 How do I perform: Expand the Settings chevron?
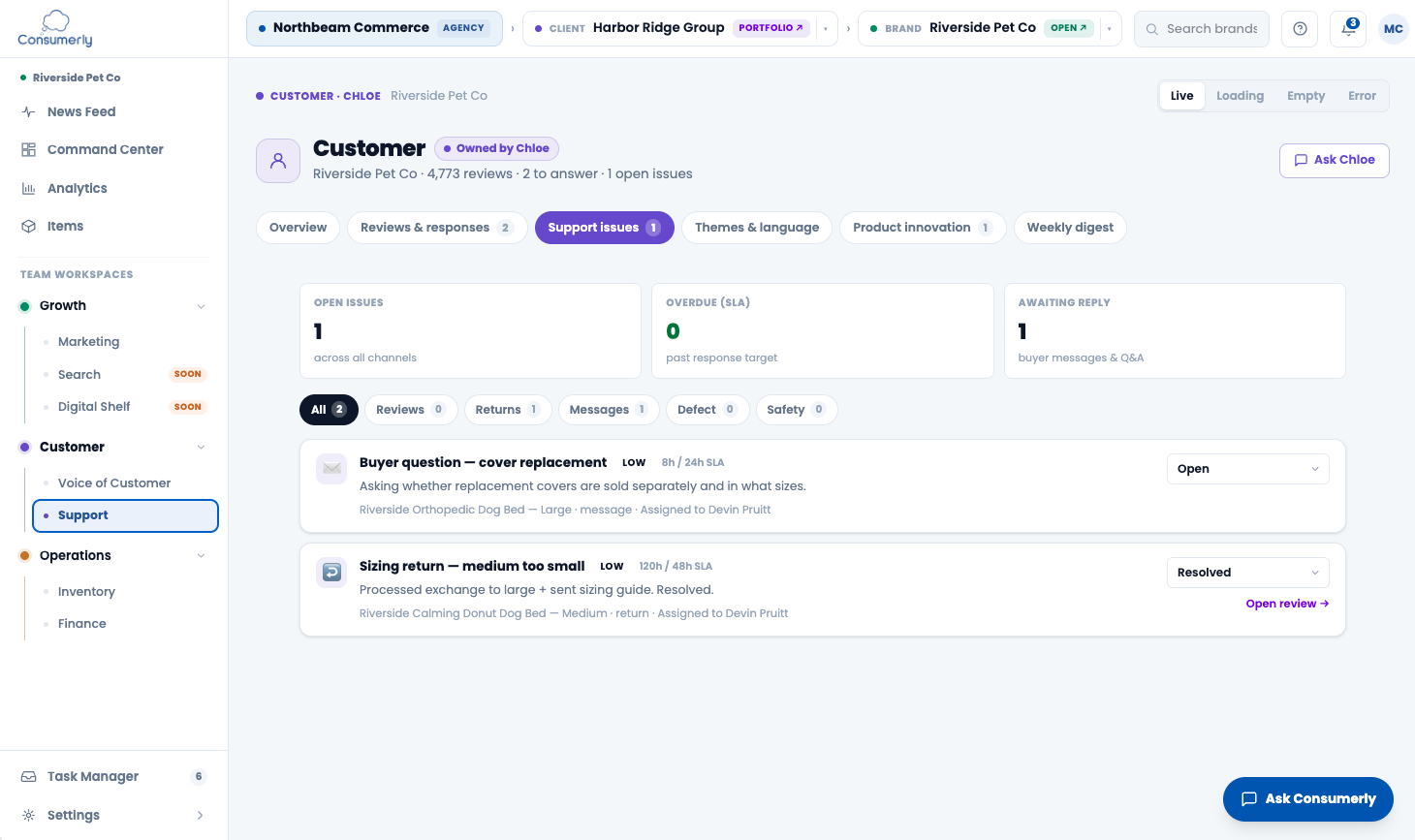(201, 816)
